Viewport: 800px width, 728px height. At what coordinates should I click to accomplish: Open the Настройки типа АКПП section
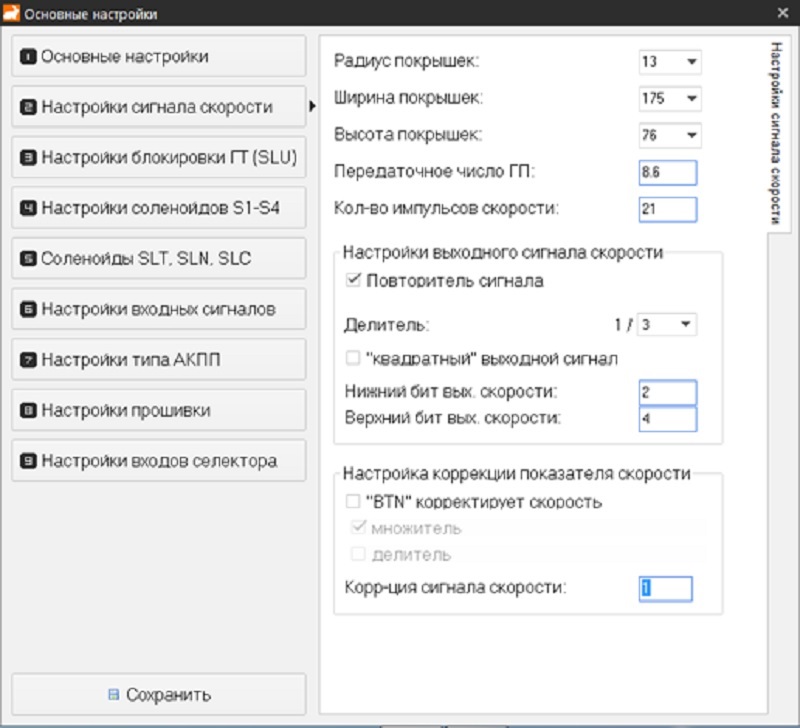pos(158,360)
